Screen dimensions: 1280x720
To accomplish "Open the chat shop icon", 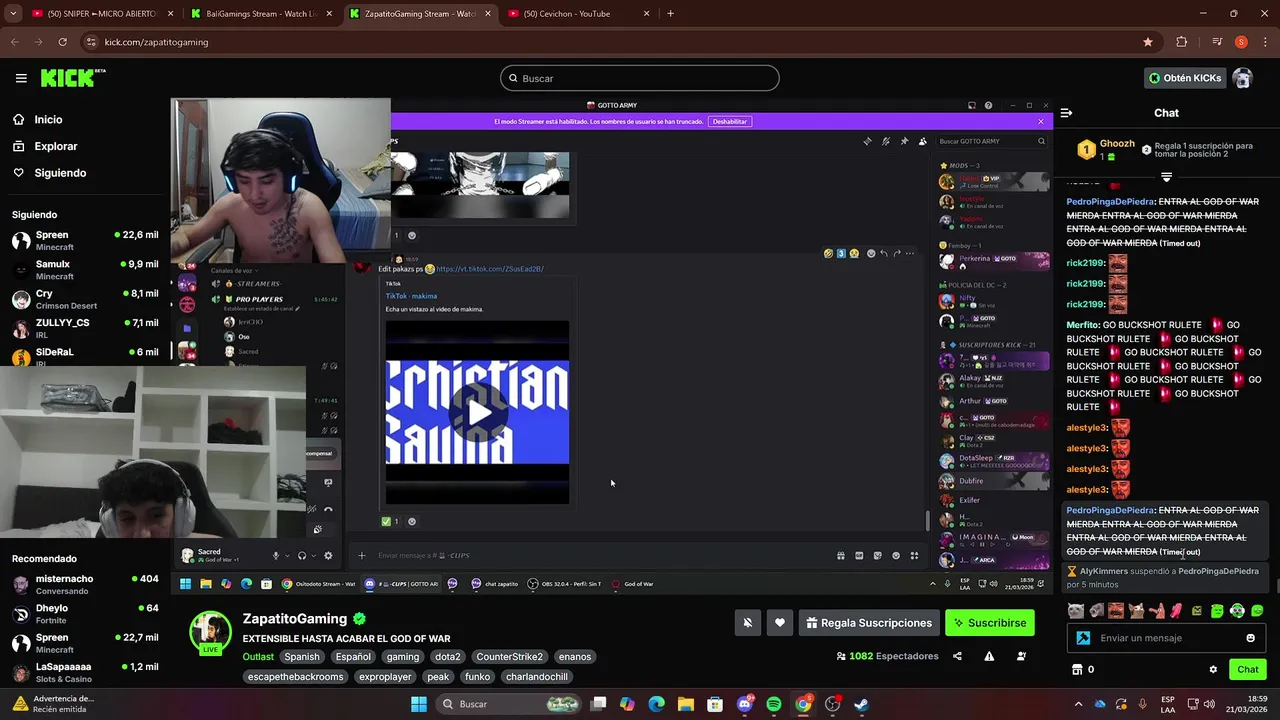I will (1077, 670).
